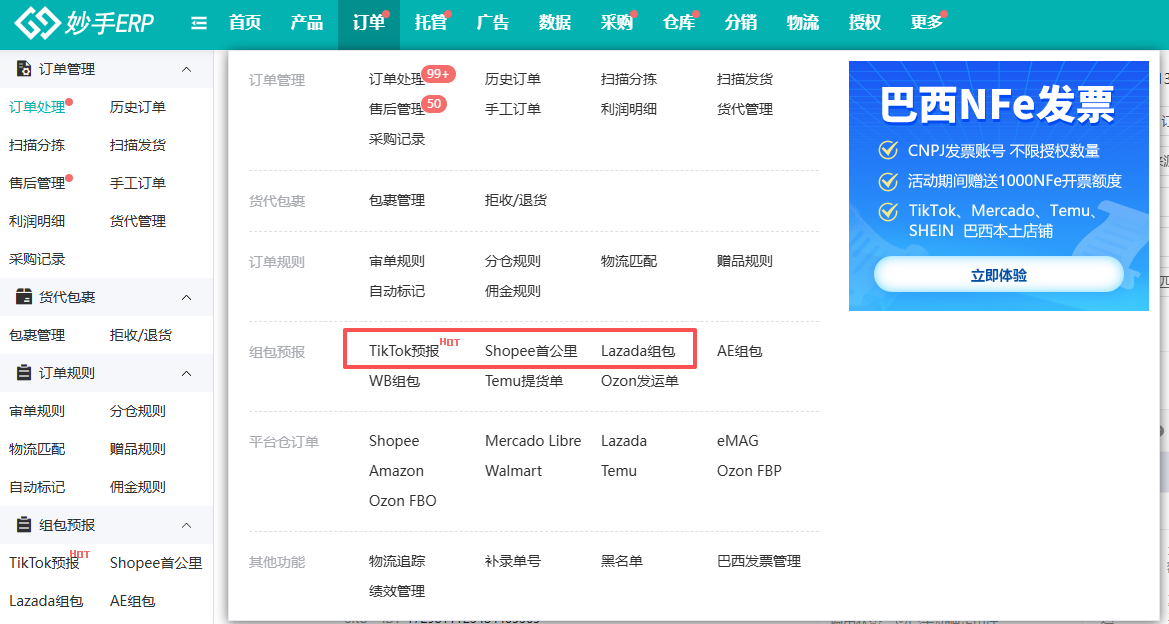Screen dimensions: 1169x624
Task: Click the 组包预报 sidebar section icon
Action: (24, 526)
